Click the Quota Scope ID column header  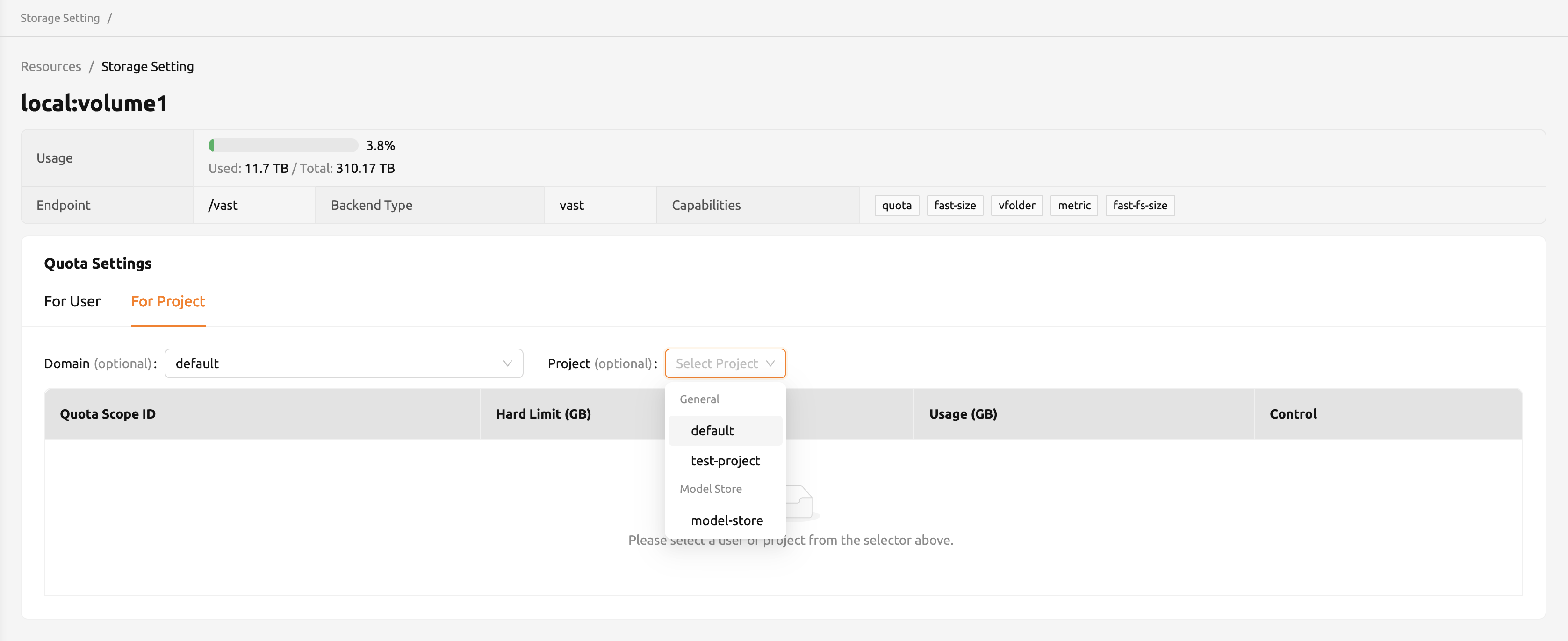coord(262,413)
